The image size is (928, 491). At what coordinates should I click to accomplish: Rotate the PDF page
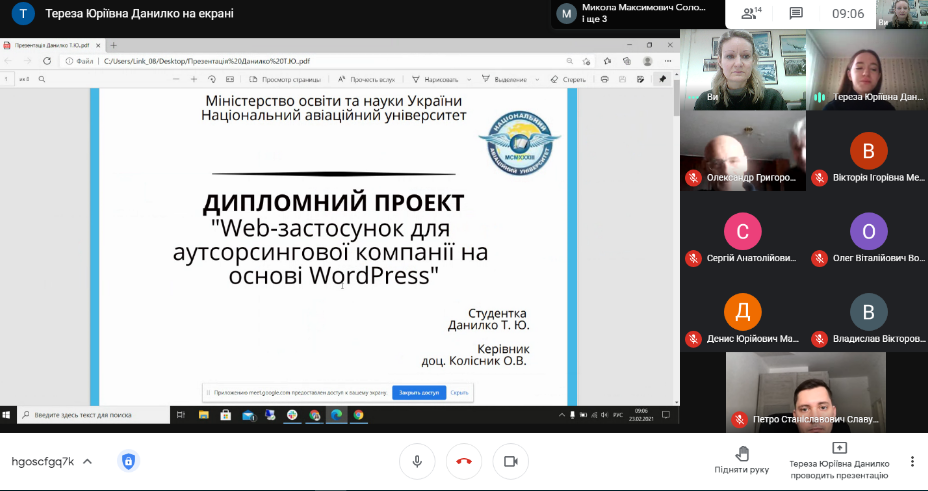coord(212,79)
